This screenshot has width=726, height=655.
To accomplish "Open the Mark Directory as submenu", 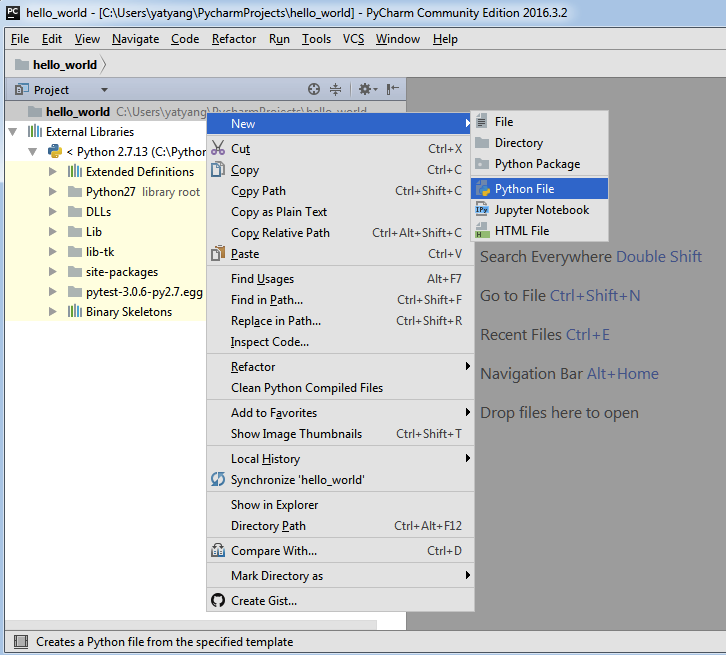I will pyautogui.click(x=340, y=575).
